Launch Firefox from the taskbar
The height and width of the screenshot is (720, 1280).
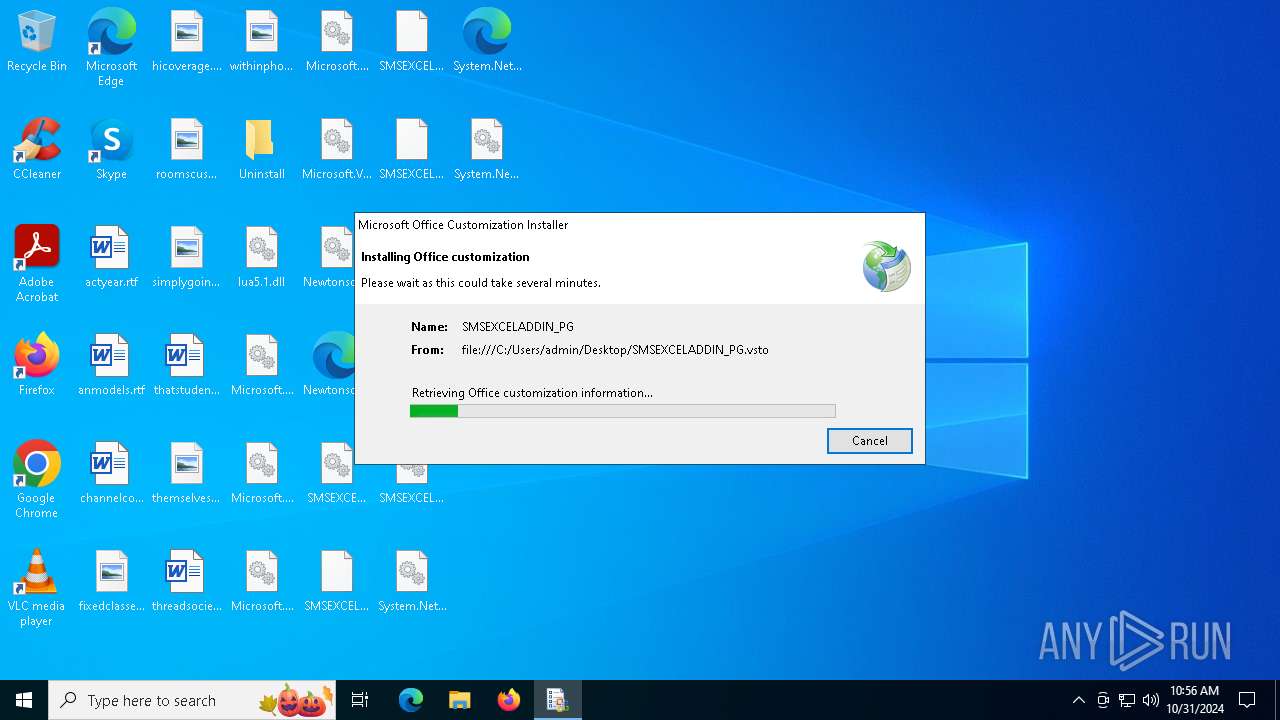(509, 700)
